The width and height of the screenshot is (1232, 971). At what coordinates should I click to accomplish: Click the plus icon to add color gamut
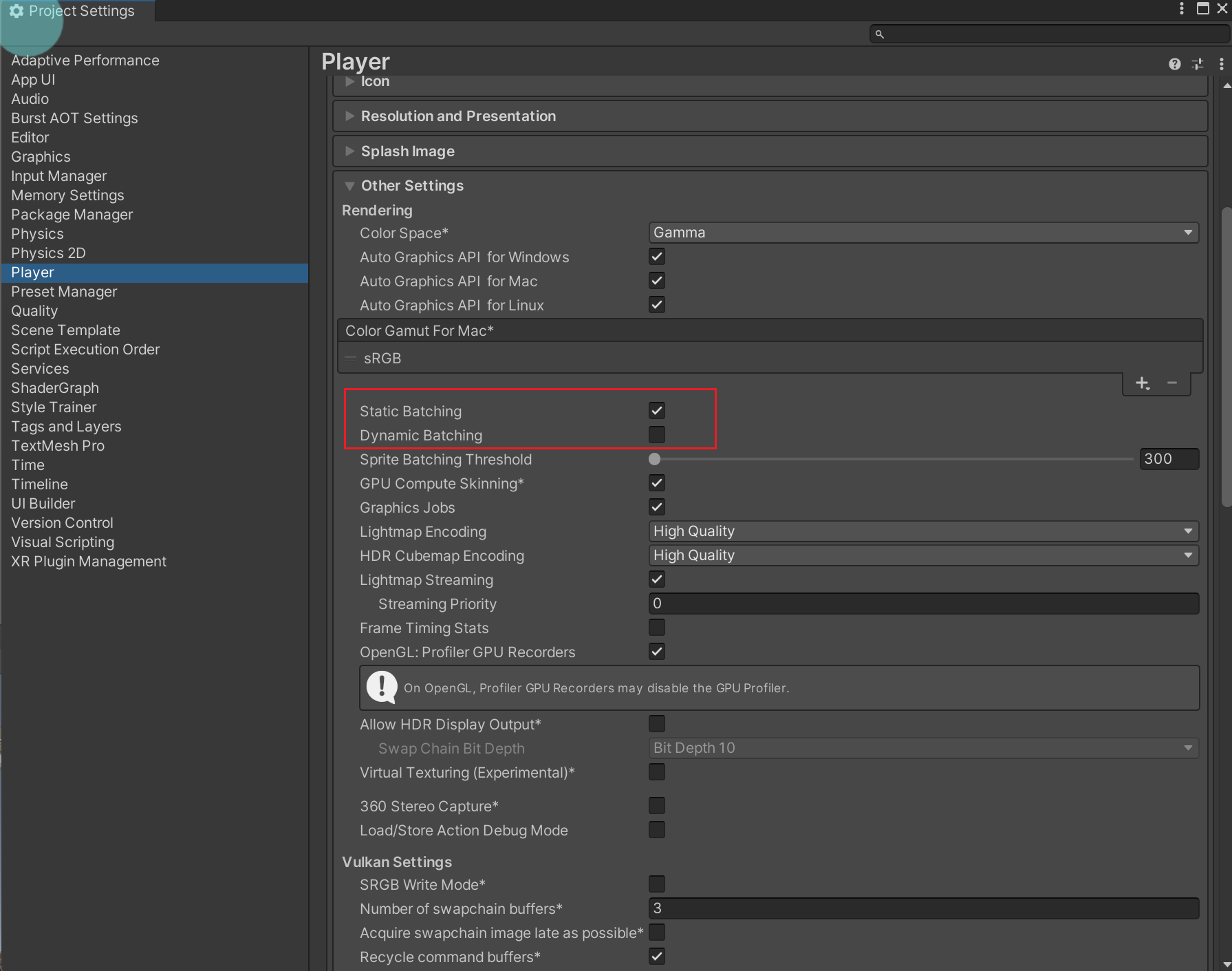coord(1142,383)
